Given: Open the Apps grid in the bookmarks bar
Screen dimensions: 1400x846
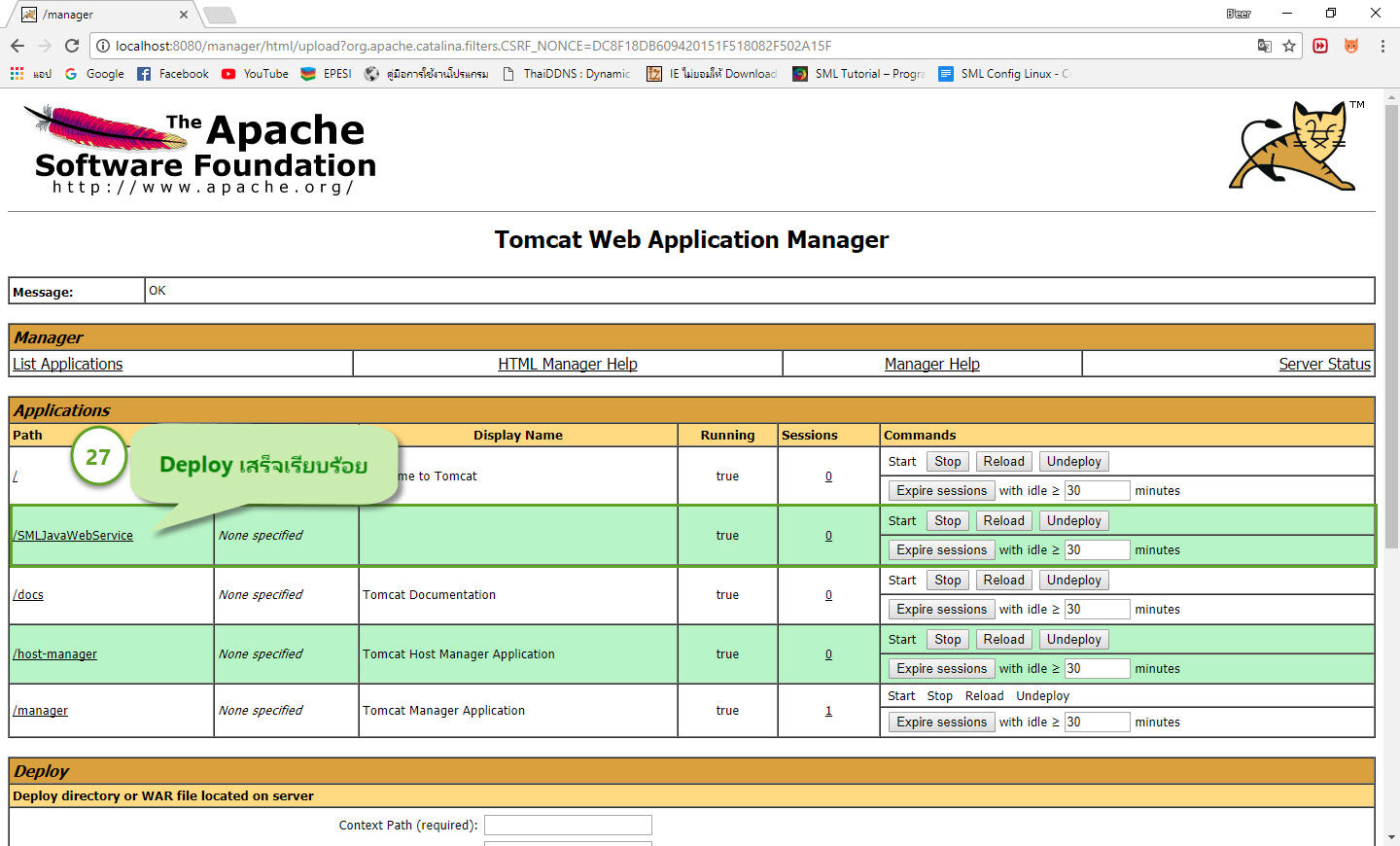Looking at the screenshot, I should click(x=17, y=74).
